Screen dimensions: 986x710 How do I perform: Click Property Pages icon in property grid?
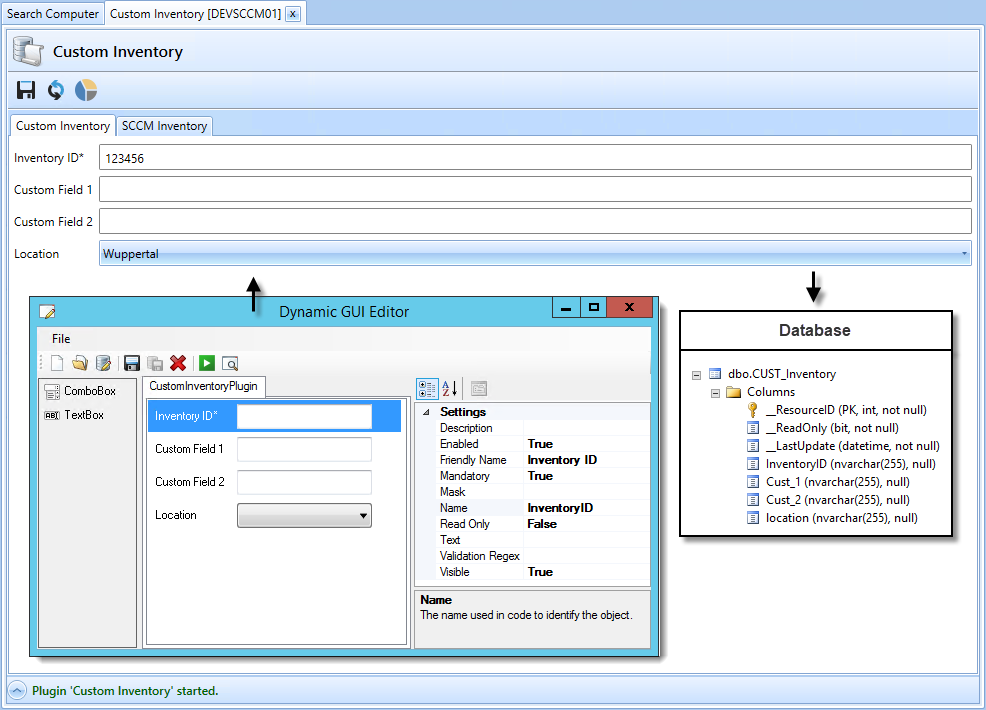[479, 389]
